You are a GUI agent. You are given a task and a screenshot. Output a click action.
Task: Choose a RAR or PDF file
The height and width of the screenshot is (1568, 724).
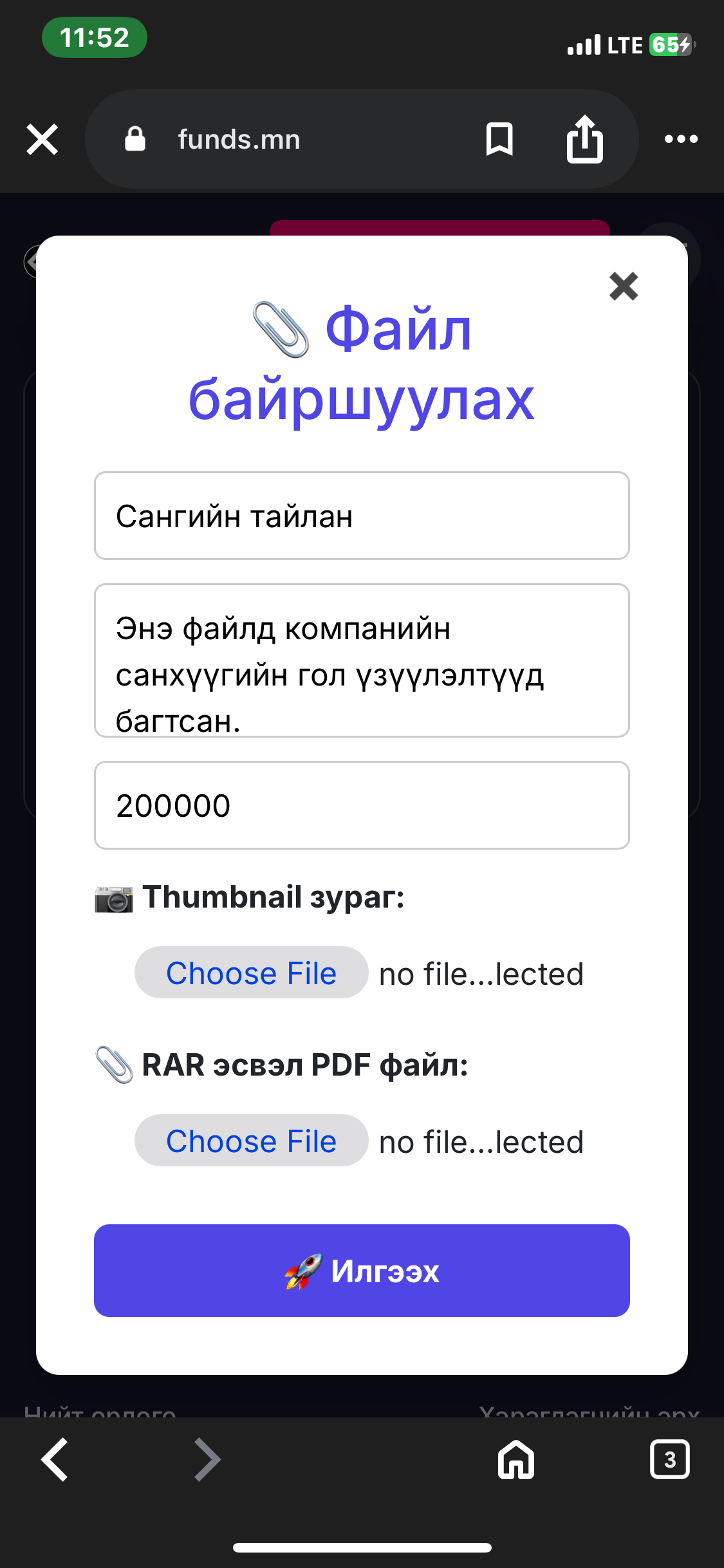[251, 1141]
